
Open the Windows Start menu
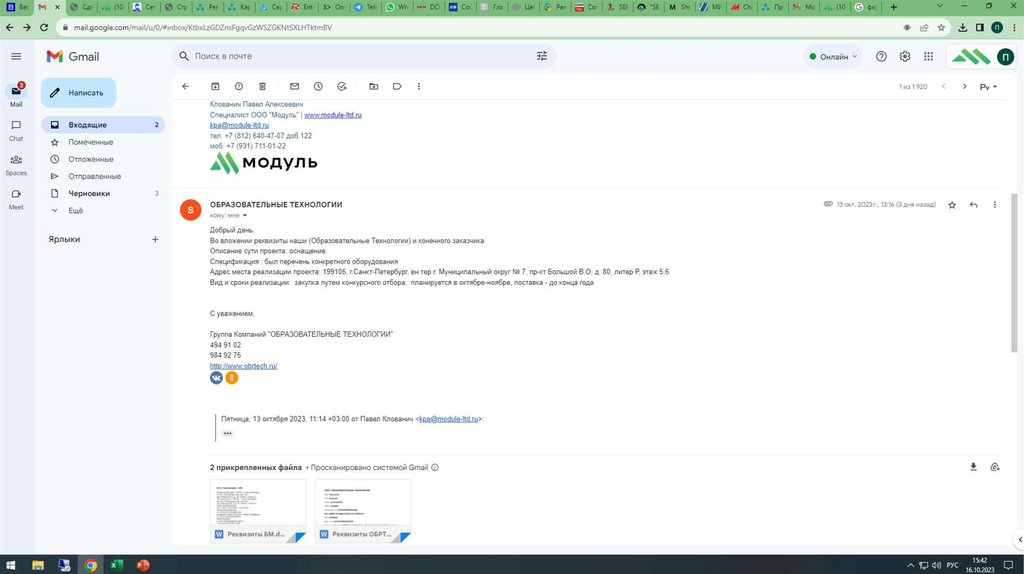coord(10,565)
